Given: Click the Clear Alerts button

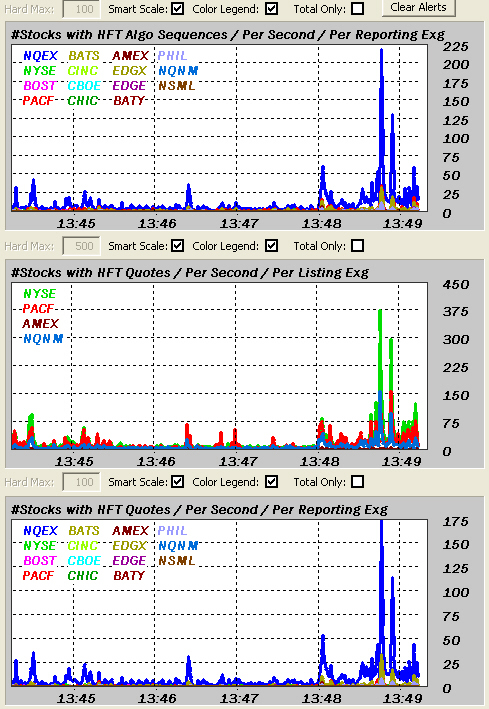Looking at the screenshot, I should 418,7.
